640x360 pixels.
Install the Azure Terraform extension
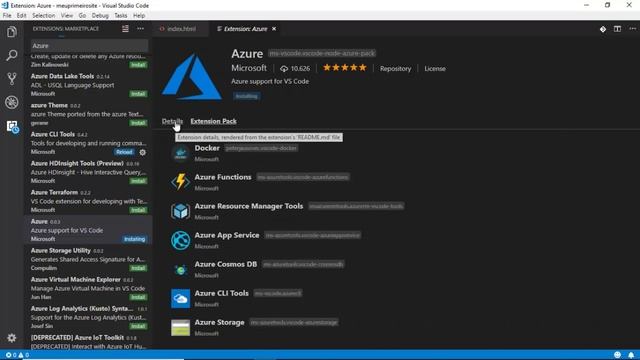pyautogui.click(x=138, y=210)
